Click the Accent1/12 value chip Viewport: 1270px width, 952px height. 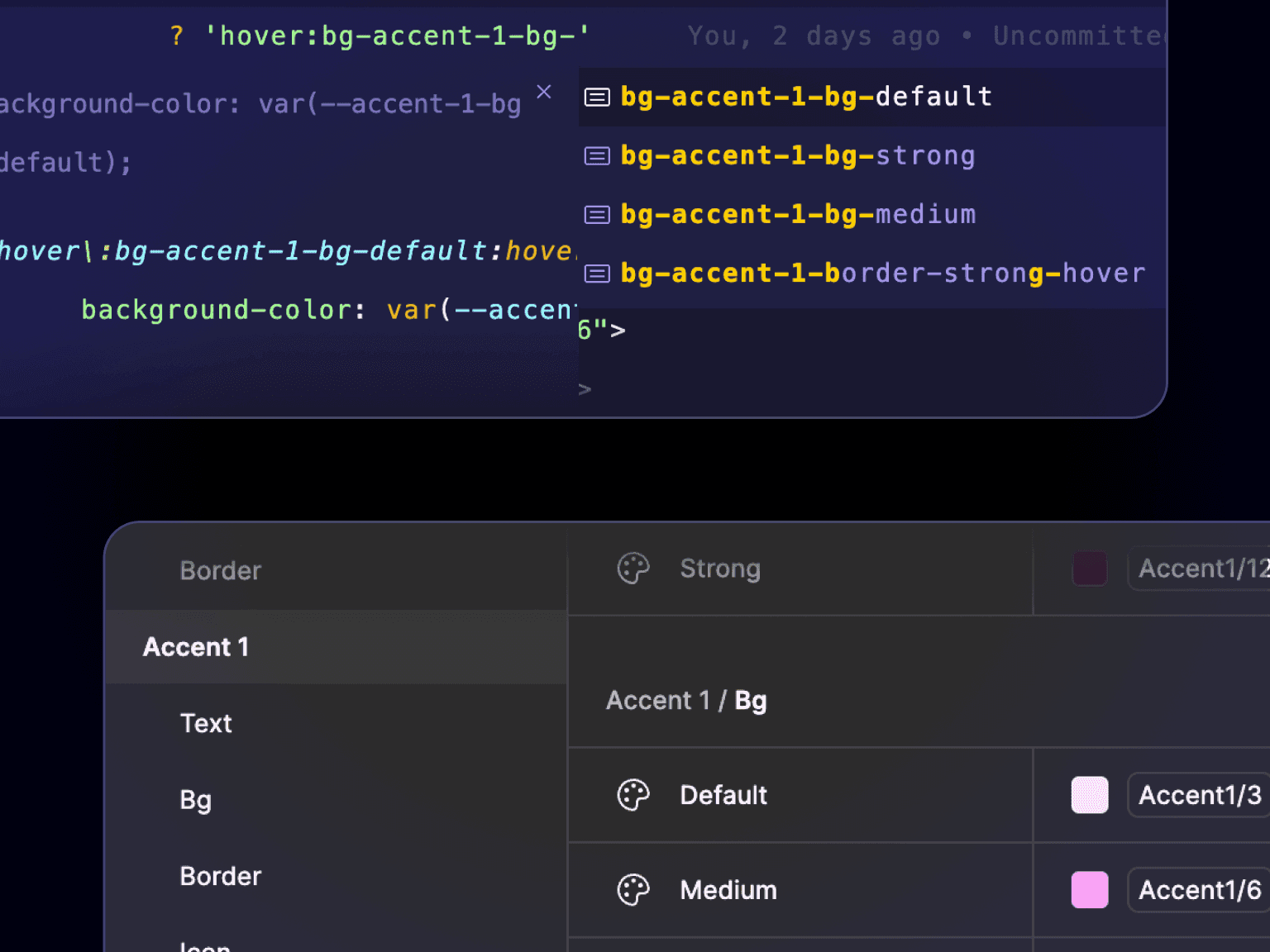(1199, 569)
